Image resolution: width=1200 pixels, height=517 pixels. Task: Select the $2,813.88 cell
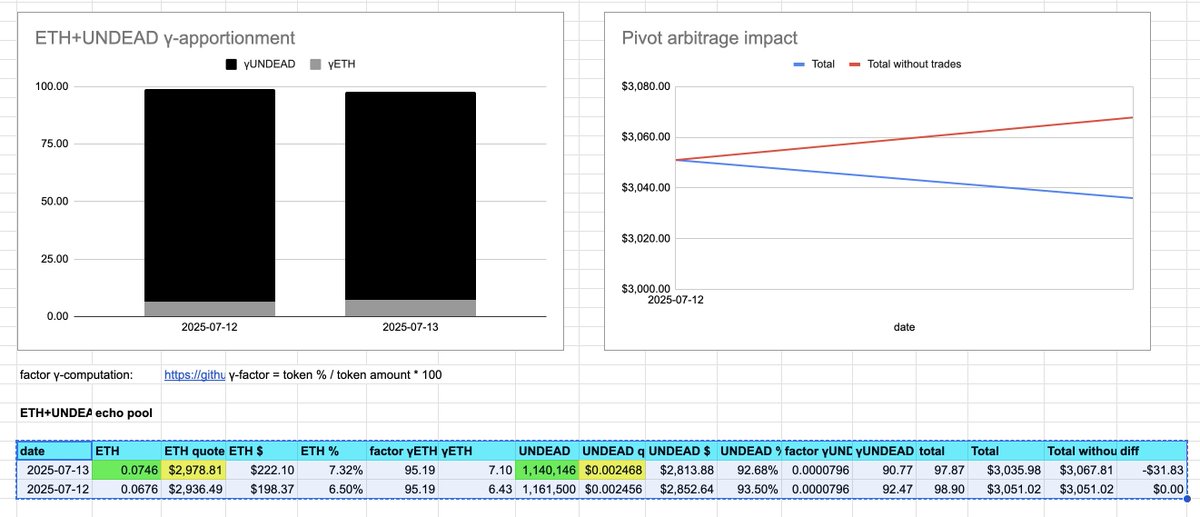(683, 471)
